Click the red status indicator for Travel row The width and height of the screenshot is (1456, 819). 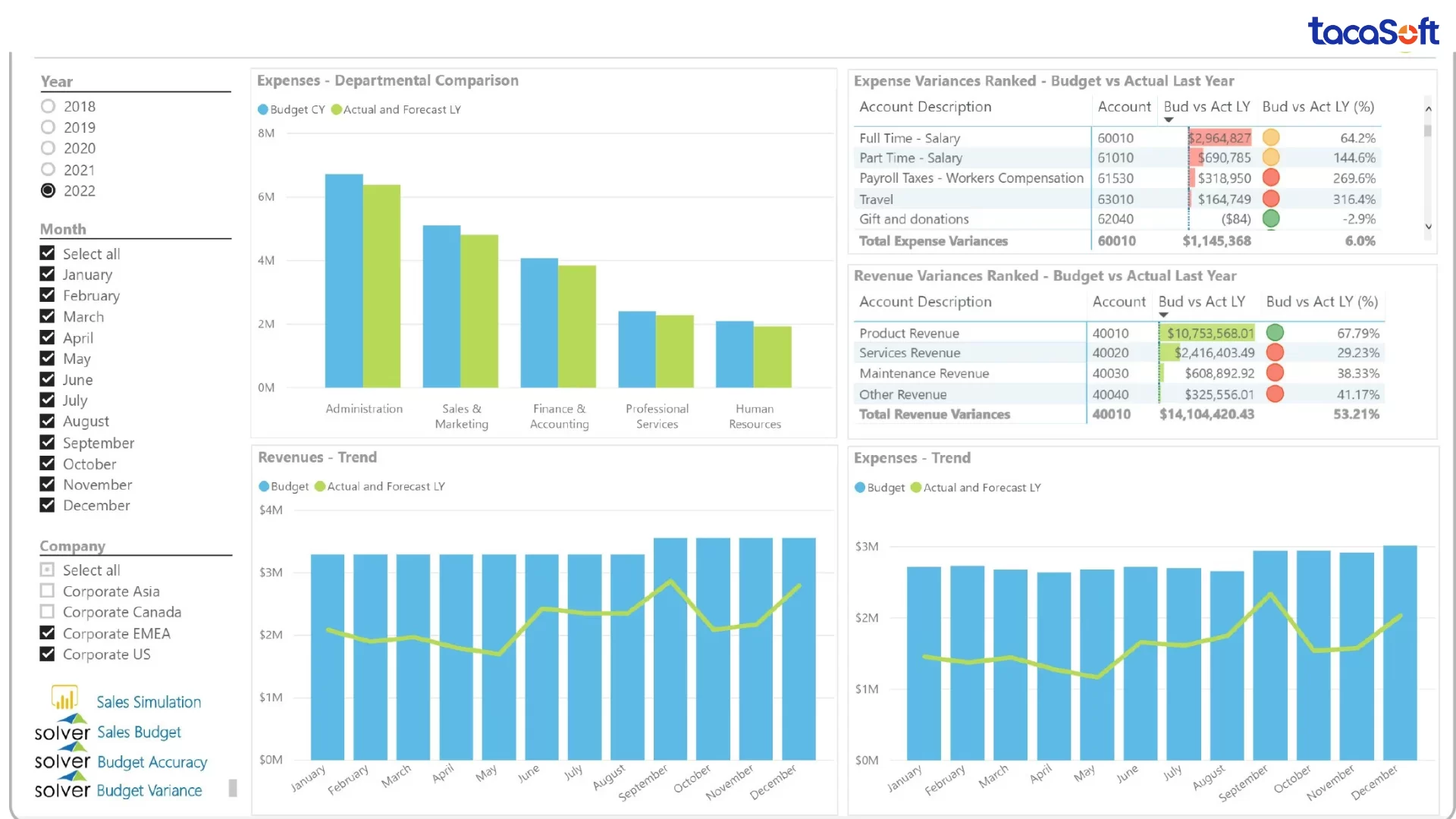click(x=1271, y=199)
